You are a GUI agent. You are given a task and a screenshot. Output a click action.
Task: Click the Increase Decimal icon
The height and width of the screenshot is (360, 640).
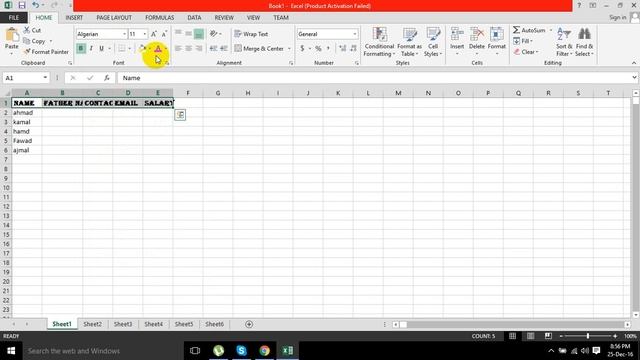[342, 49]
